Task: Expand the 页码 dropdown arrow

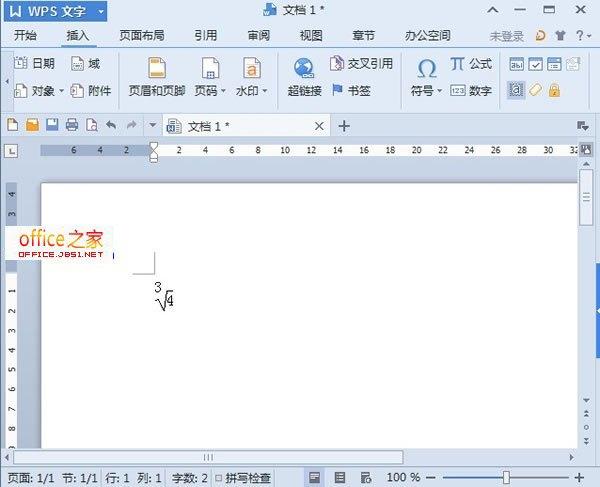Action: [223, 91]
